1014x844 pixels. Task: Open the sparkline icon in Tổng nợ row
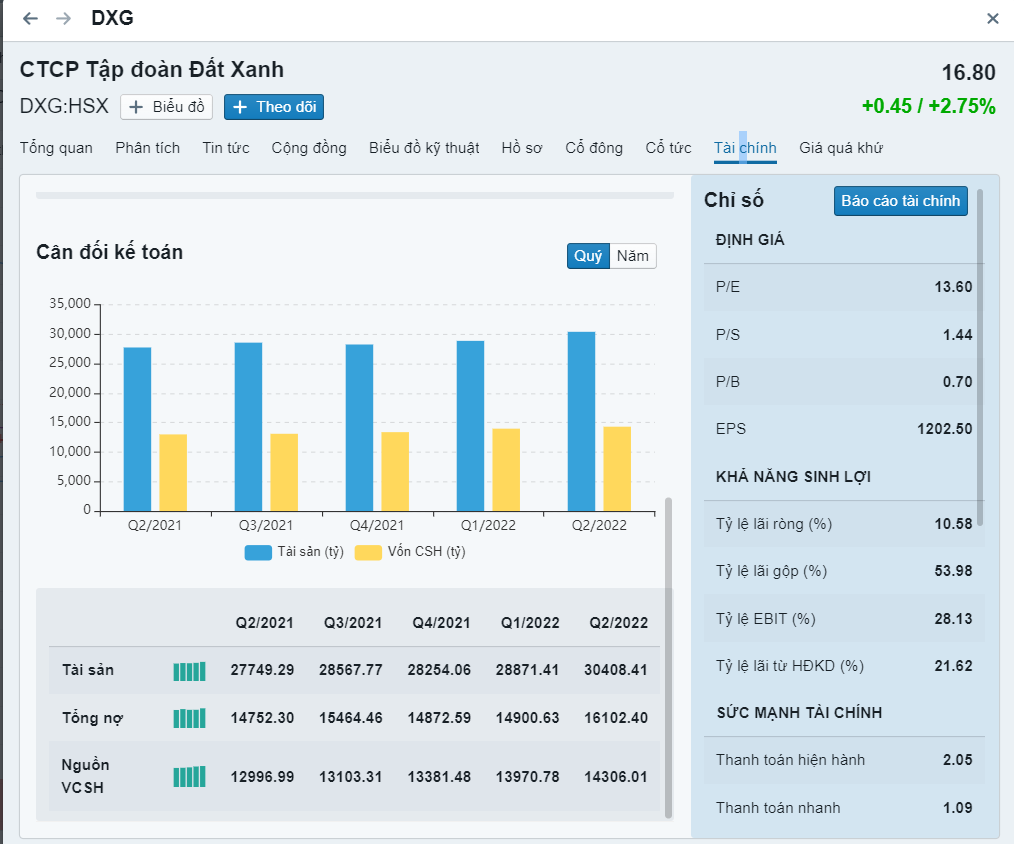click(x=189, y=718)
